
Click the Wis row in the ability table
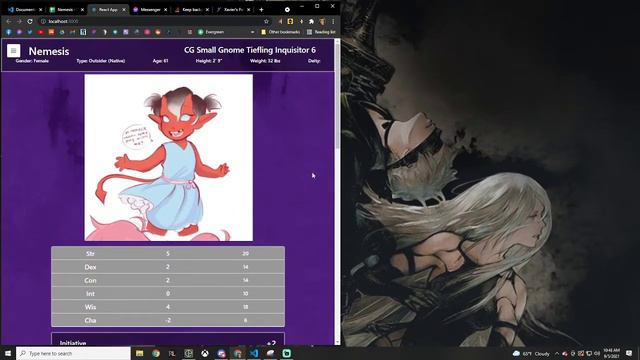168,307
